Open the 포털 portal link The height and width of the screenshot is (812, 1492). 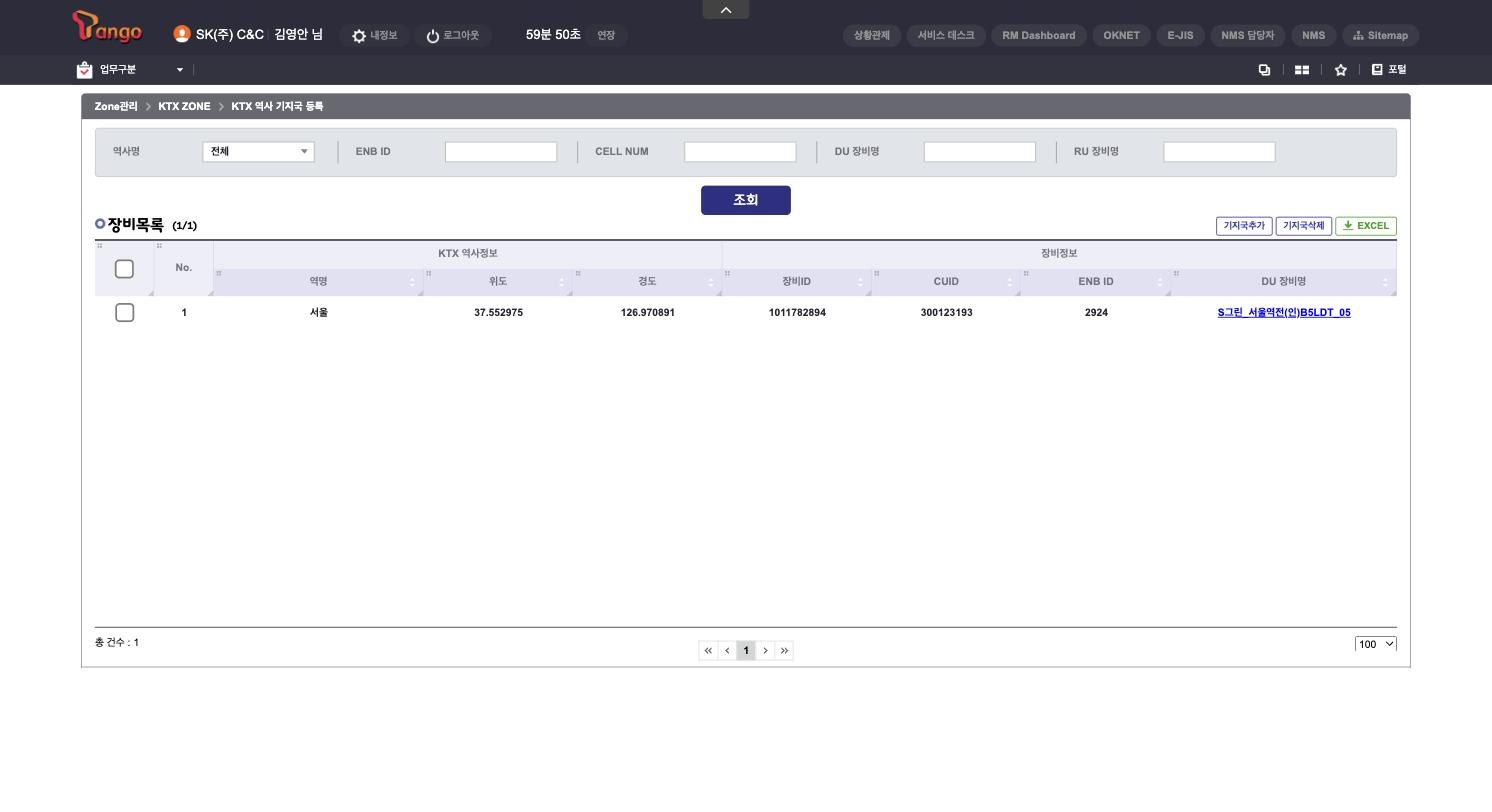(1388, 69)
